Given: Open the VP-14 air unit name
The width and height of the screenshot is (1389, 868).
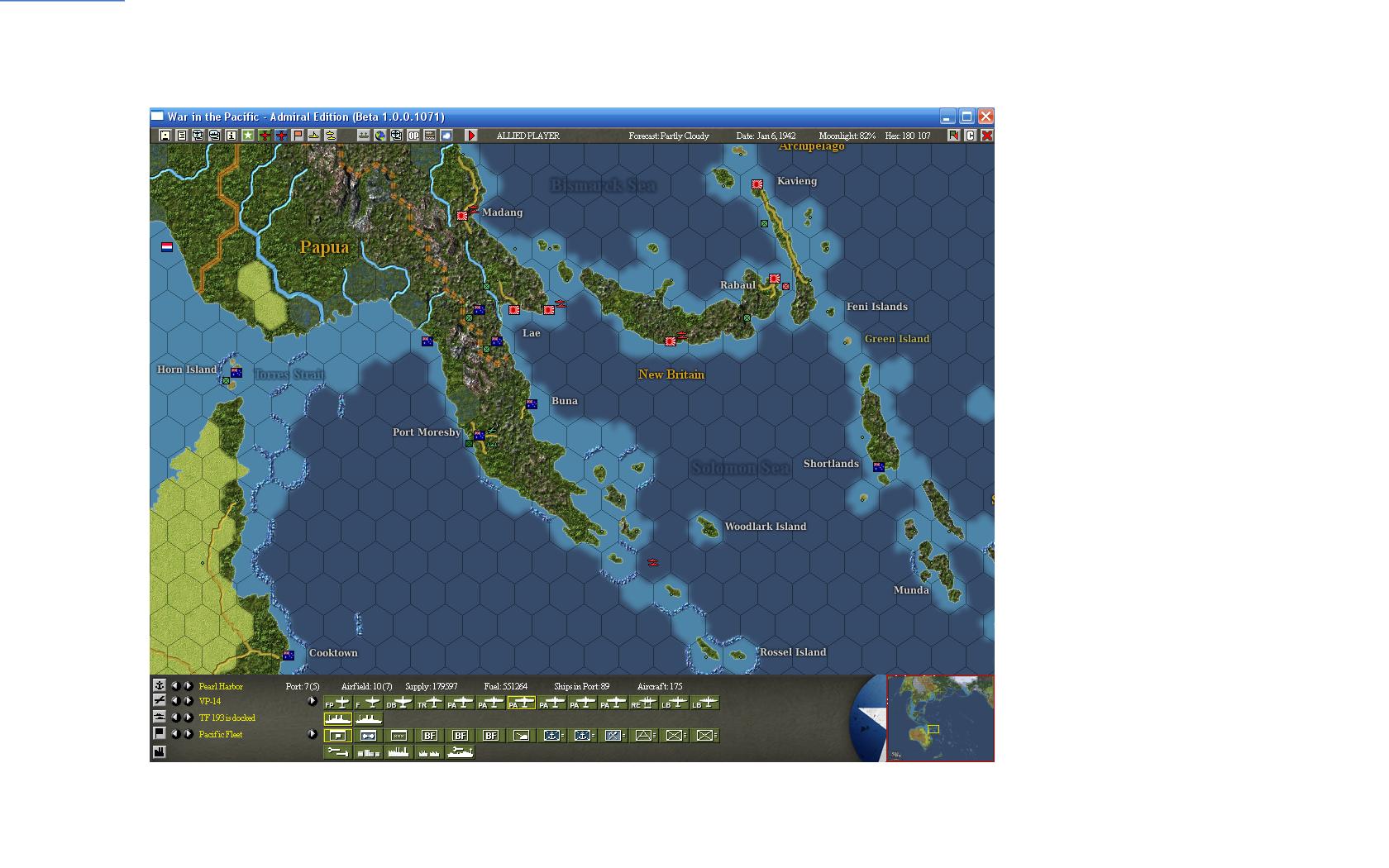Looking at the screenshot, I should (210, 702).
